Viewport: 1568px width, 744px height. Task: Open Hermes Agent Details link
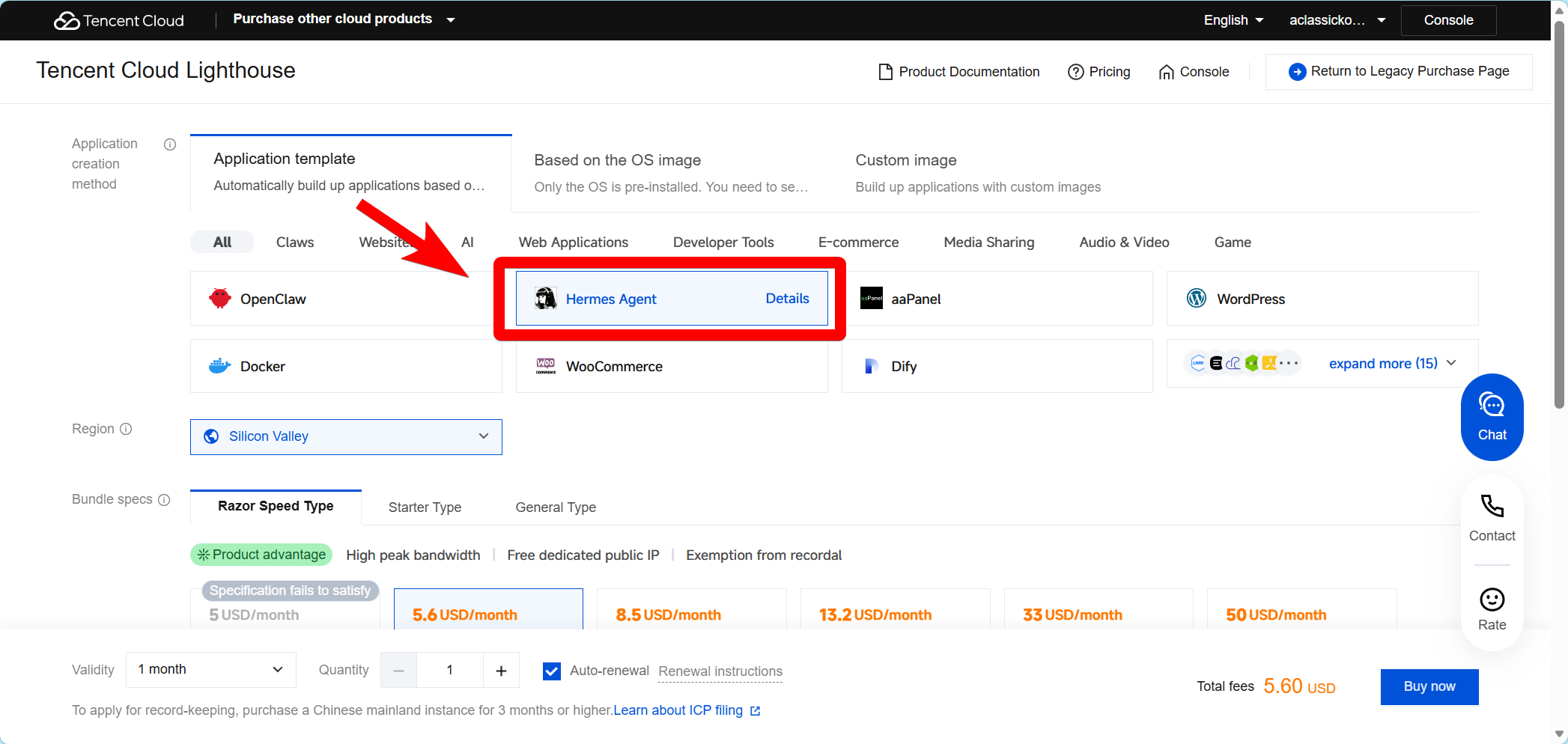pos(787,299)
